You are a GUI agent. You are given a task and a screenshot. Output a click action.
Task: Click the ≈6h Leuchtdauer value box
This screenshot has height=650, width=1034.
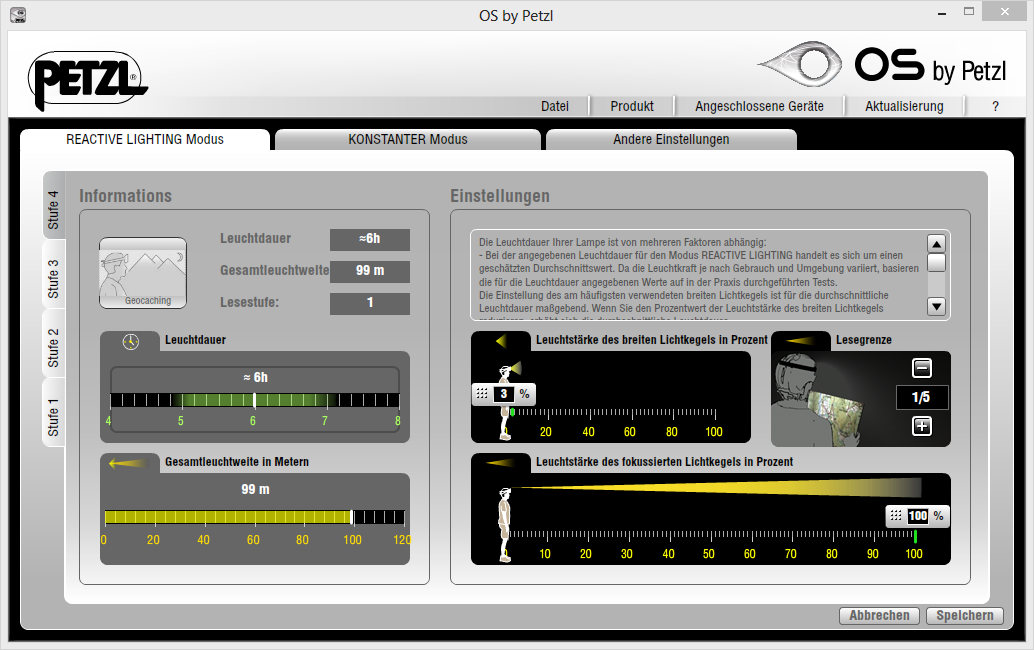[370, 239]
